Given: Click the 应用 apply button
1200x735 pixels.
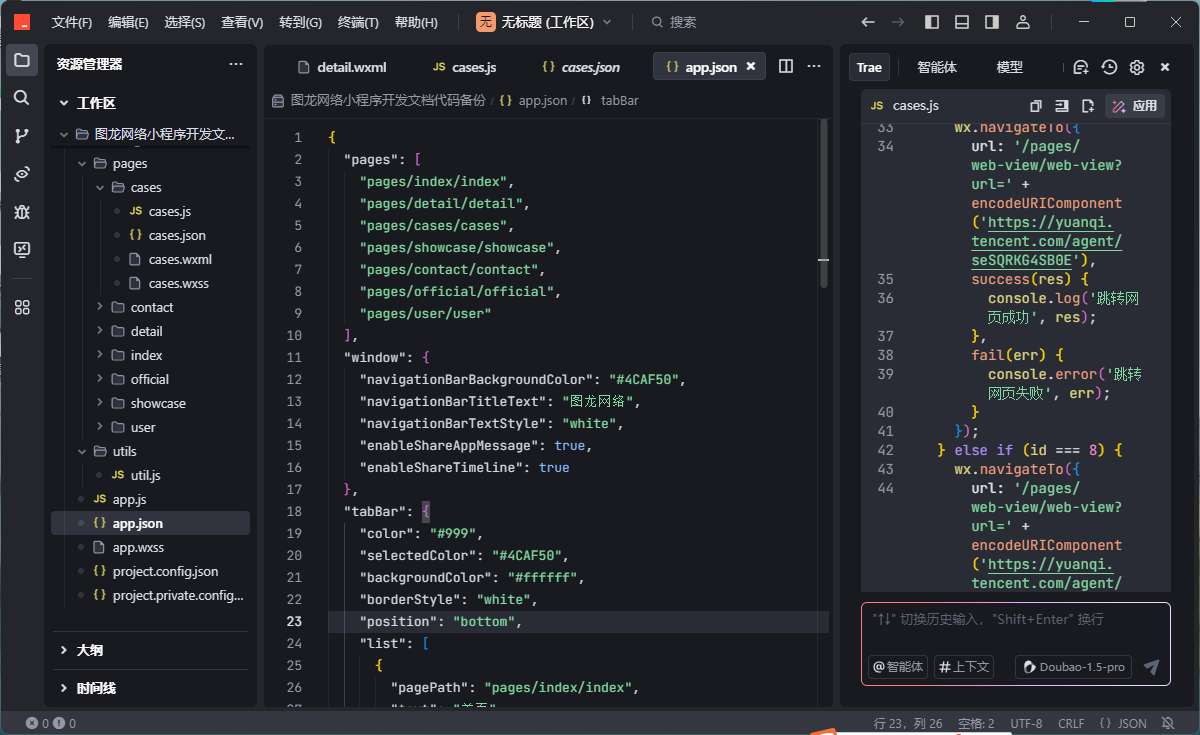Looking at the screenshot, I should (x=1135, y=105).
